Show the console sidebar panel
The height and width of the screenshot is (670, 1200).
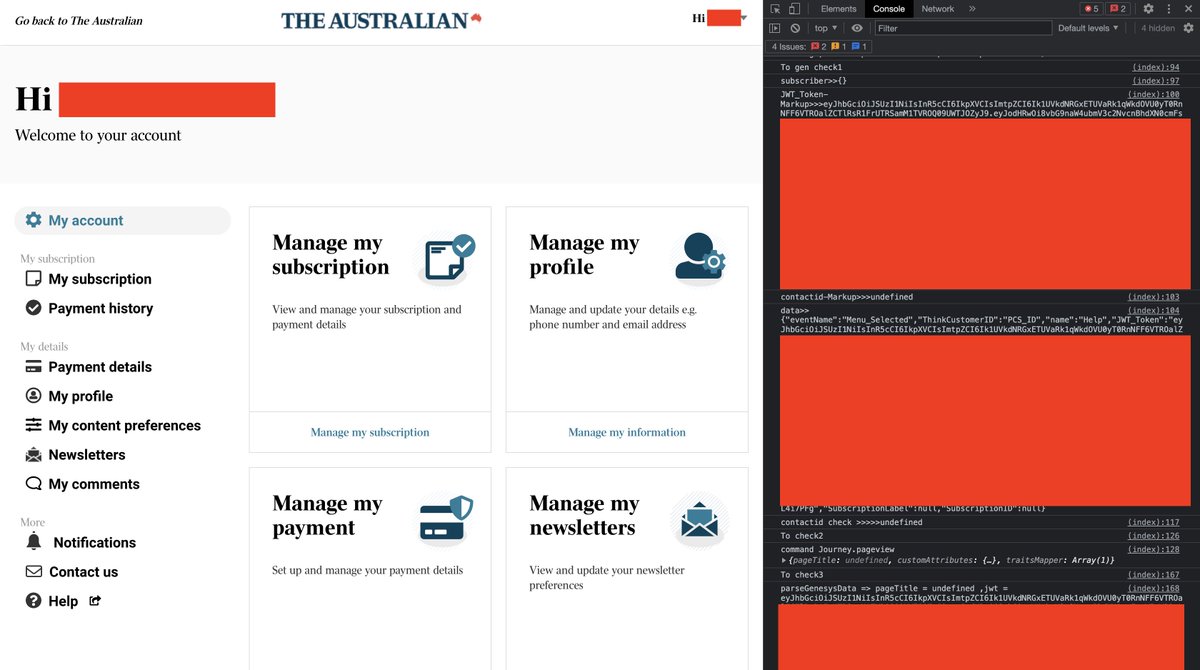pos(775,28)
